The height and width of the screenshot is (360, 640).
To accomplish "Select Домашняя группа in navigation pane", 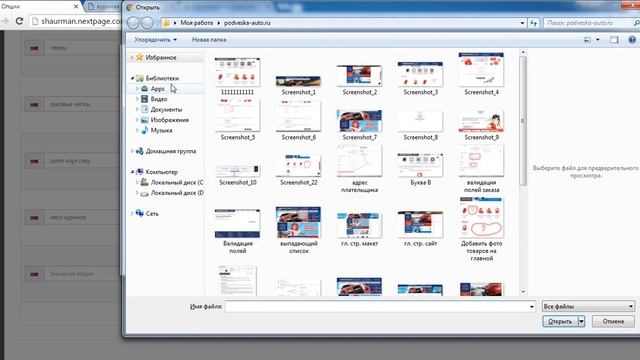I will pyautogui.click(x=171, y=151).
